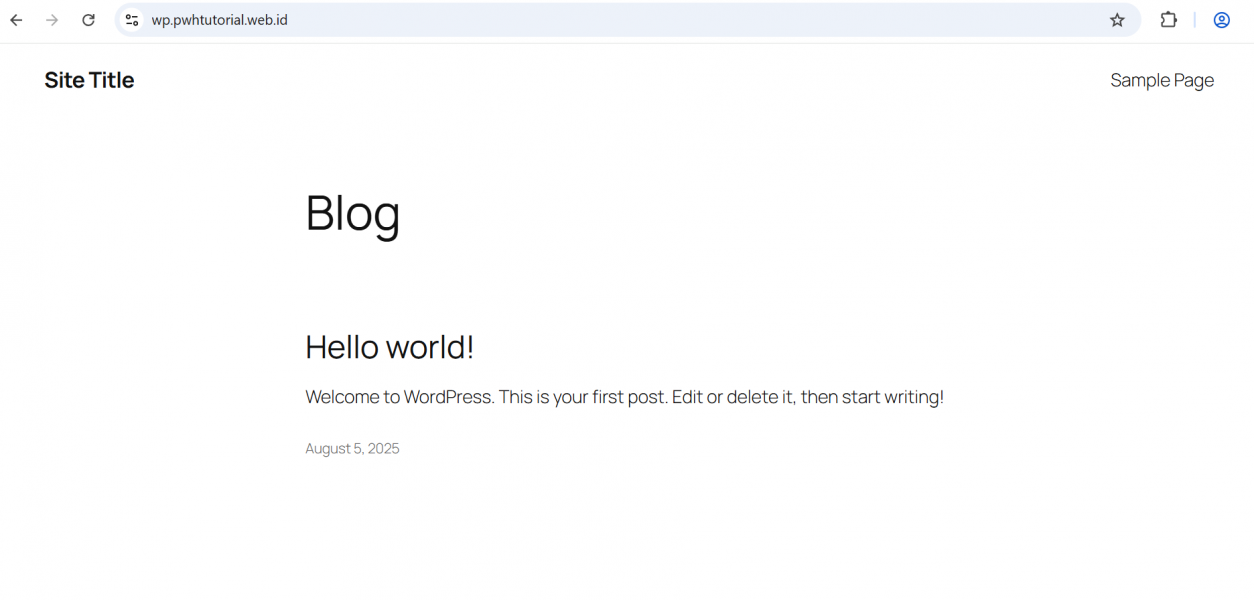
Task: Open the Site Title home link
Action: [x=89, y=80]
